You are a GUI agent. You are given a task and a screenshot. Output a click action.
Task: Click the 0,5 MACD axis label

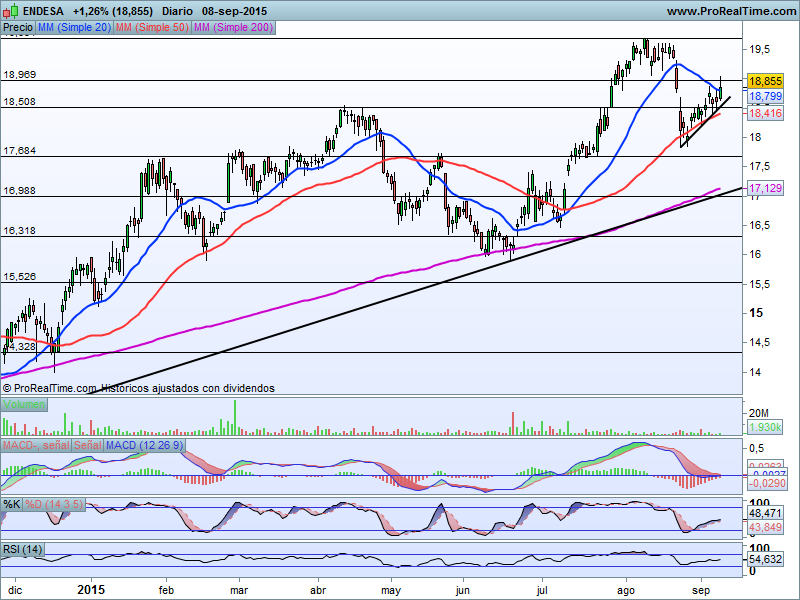coord(757,448)
